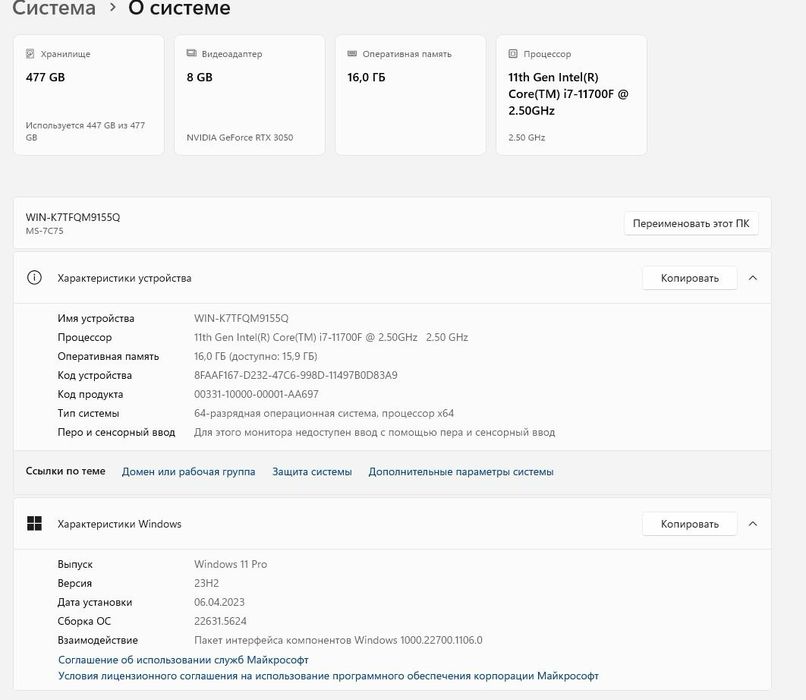Image resolution: width=806 pixels, height=700 pixels.
Task: Open the Защита системы link
Action: pyautogui.click(x=312, y=472)
